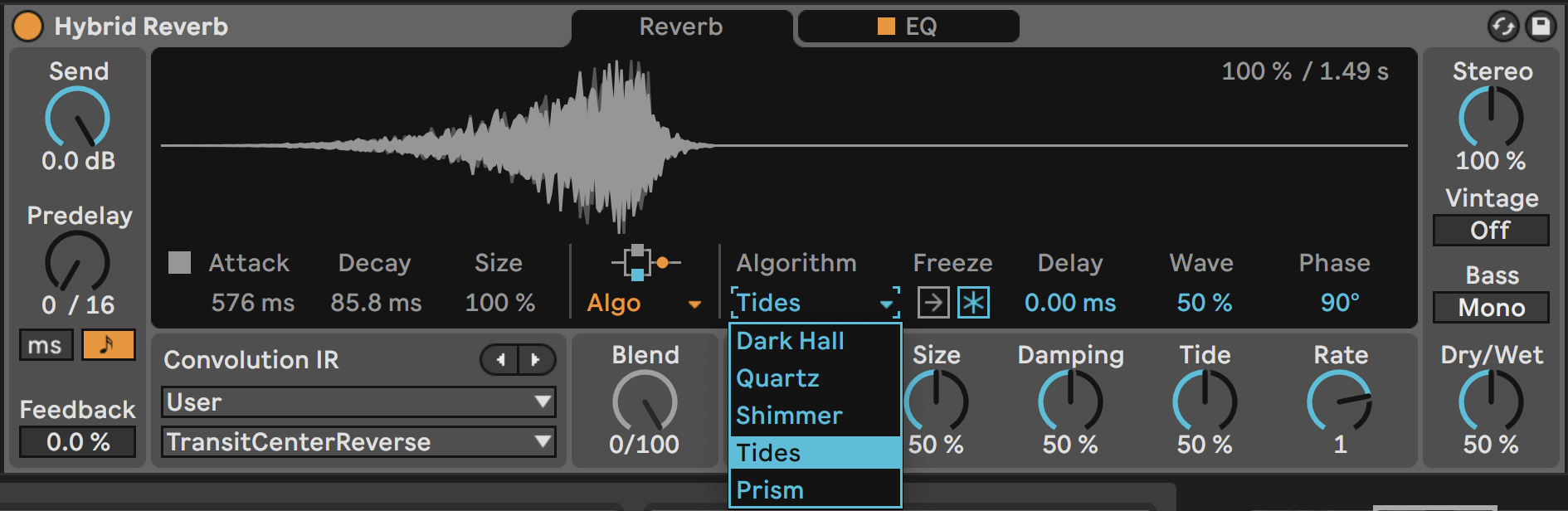Click the Attack value 576 ms
Screen dimensions: 1568x511
coord(253,303)
